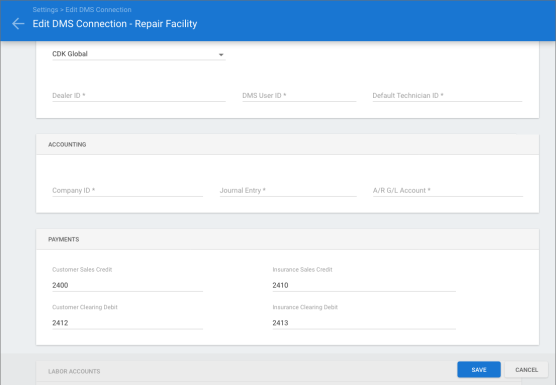Edit the Insurance Sales Credit value 2410
The width and height of the screenshot is (556, 385).
[364, 285]
